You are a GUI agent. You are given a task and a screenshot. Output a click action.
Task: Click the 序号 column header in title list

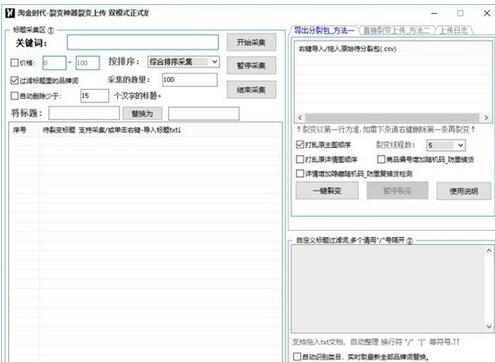19,130
